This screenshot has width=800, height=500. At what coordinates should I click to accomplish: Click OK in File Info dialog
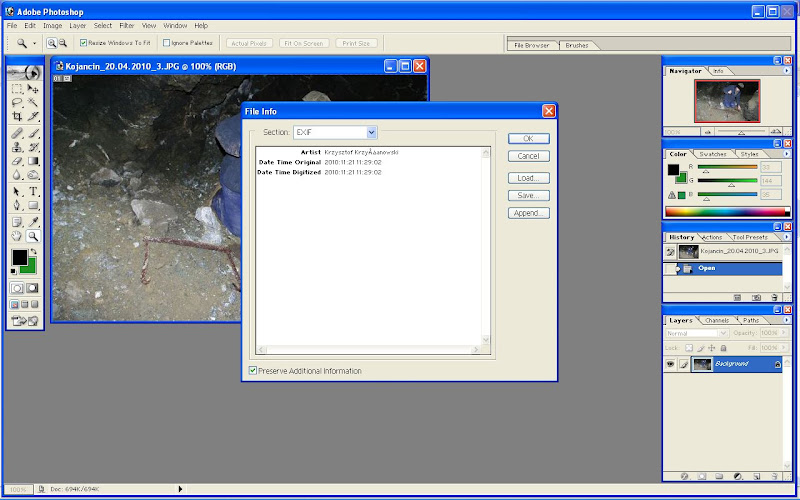click(x=529, y=139)
